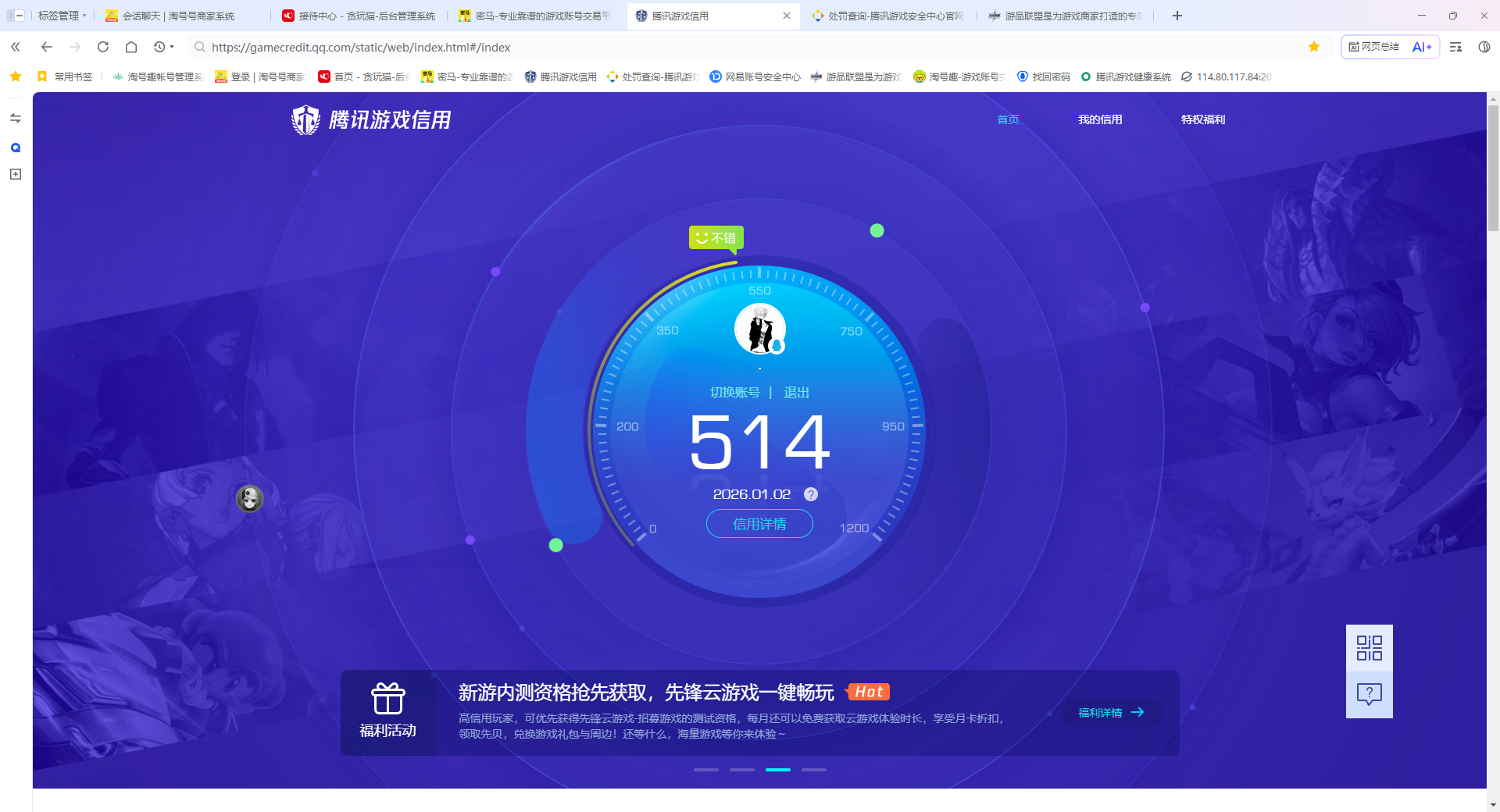
Task: Click the 福利详情 link with arrow
Action: [x=1110, y=712]
